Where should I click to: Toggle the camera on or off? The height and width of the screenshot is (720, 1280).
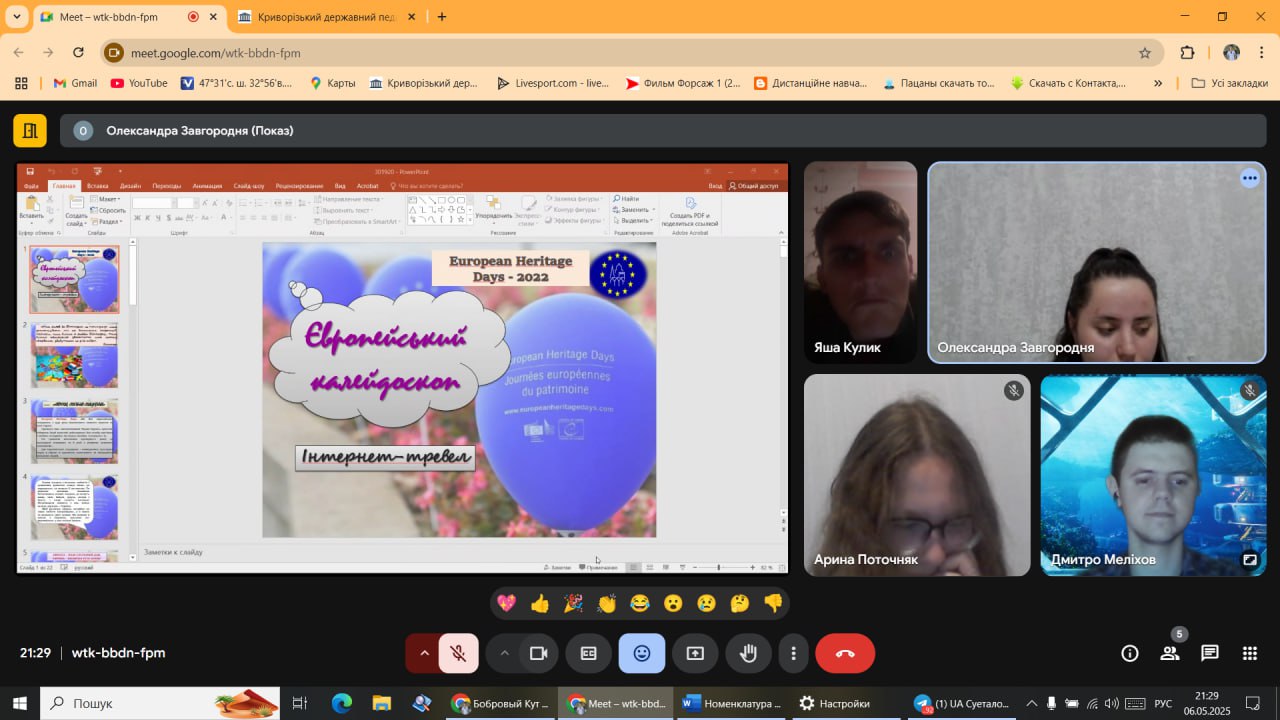coord(539,653)
